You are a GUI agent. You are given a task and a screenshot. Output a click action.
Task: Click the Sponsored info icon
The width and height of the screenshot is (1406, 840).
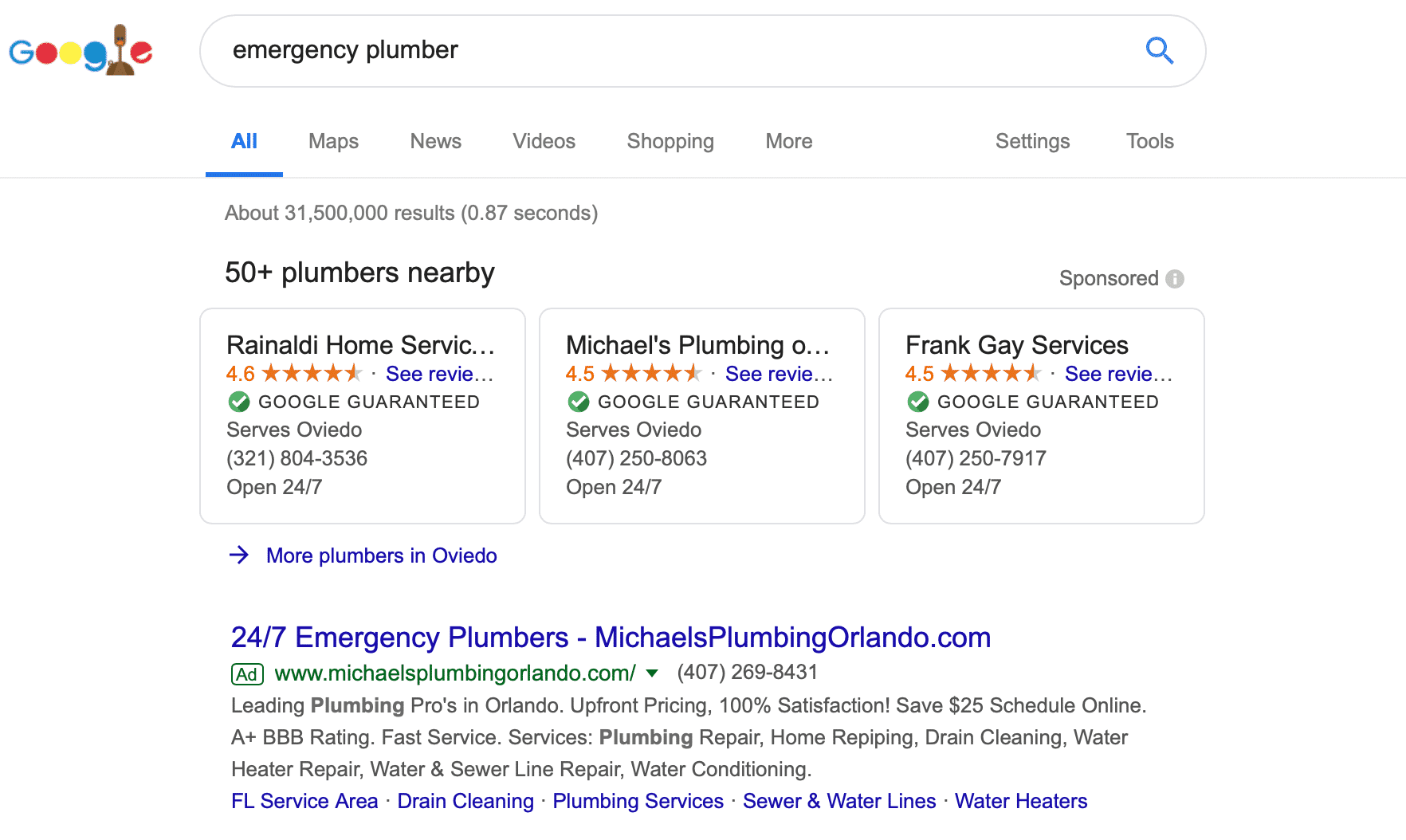[1175, 279]
